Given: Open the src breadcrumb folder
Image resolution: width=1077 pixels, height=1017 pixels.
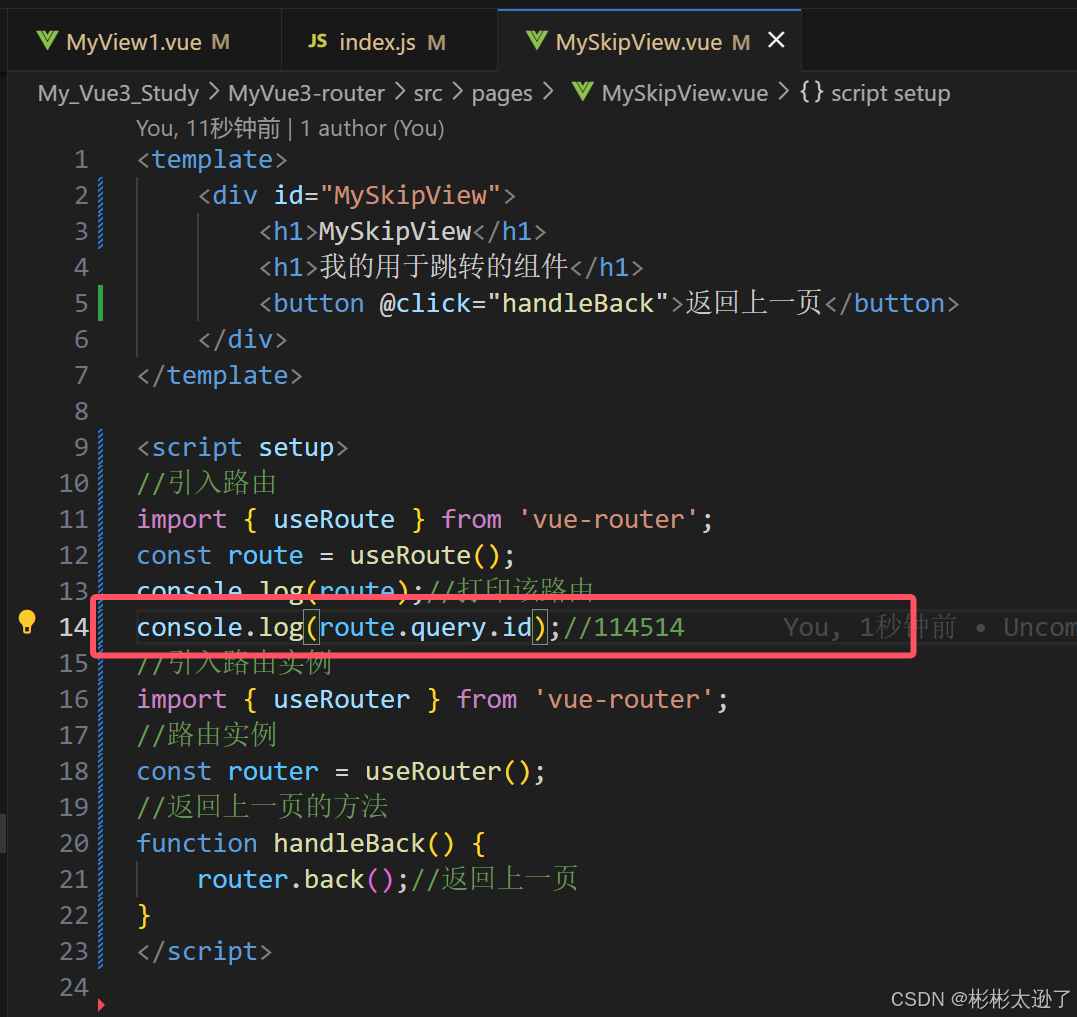Looking at the screenshot, I should tap(428, 93).
